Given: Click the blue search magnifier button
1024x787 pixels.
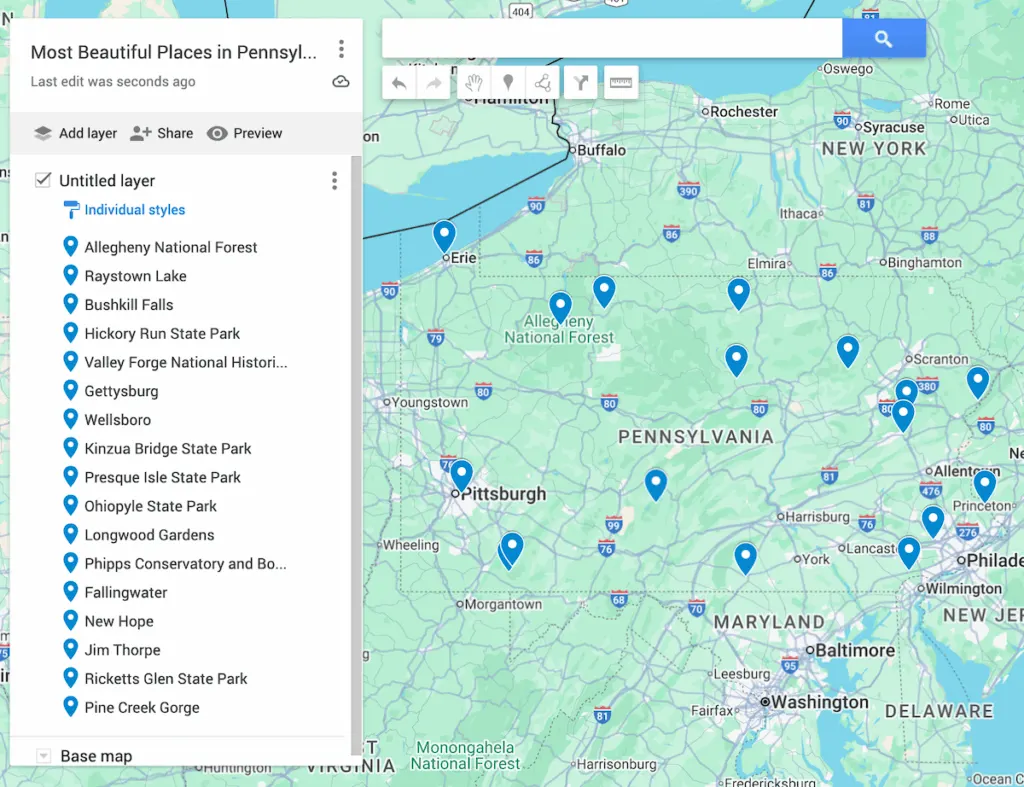Looking at the screenshot, I should pyautogui.click(x=884, y=39).
